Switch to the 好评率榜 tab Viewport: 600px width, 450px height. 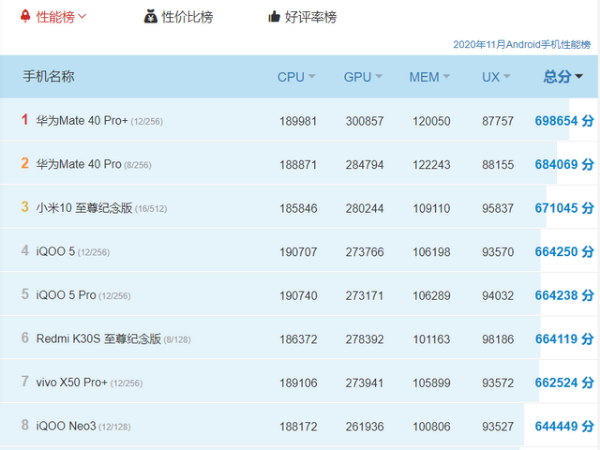[x=311, y=17]
